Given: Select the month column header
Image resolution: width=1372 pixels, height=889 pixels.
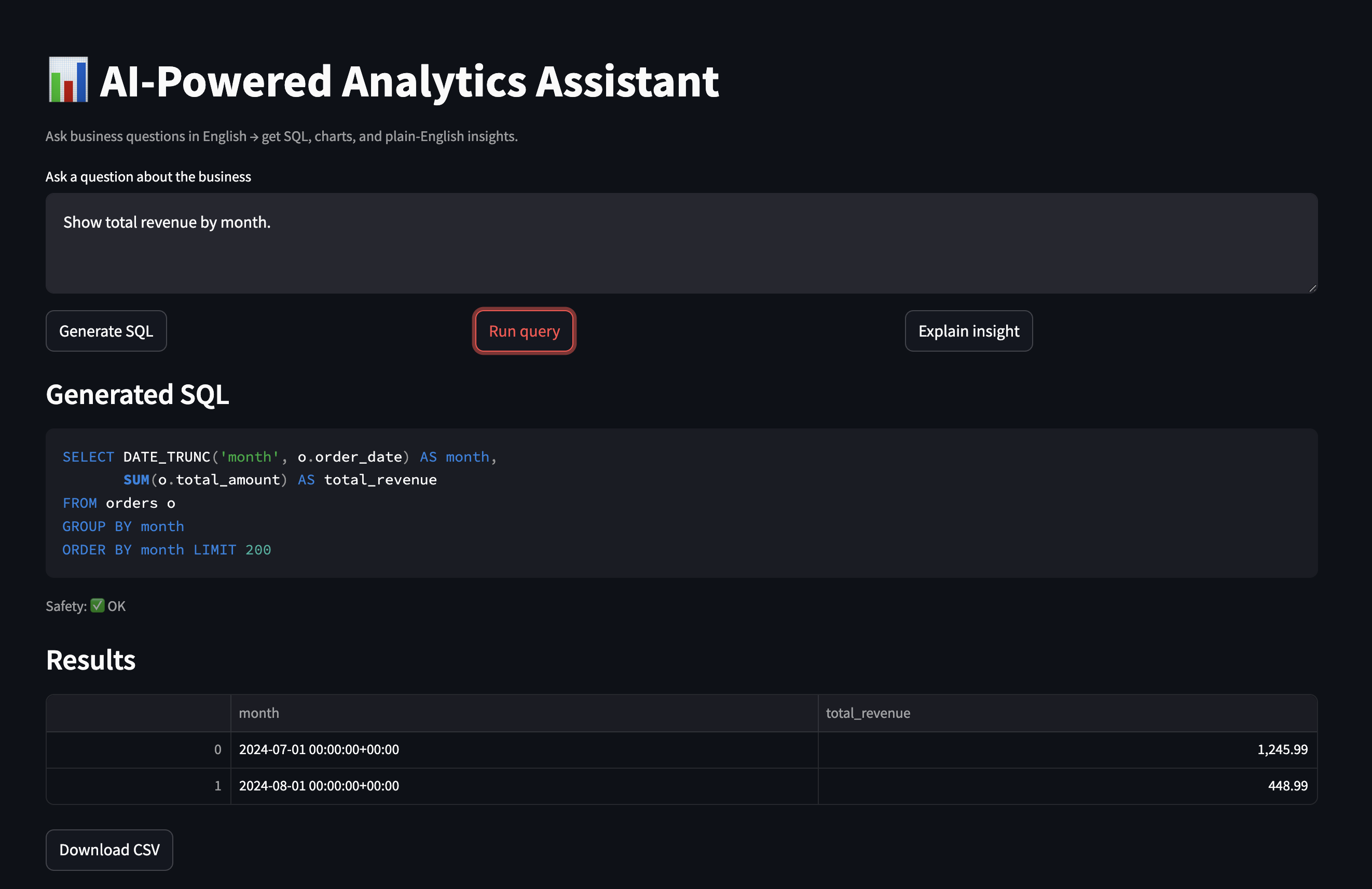Looking at the screenshot, I should click(x=524, y=713).
